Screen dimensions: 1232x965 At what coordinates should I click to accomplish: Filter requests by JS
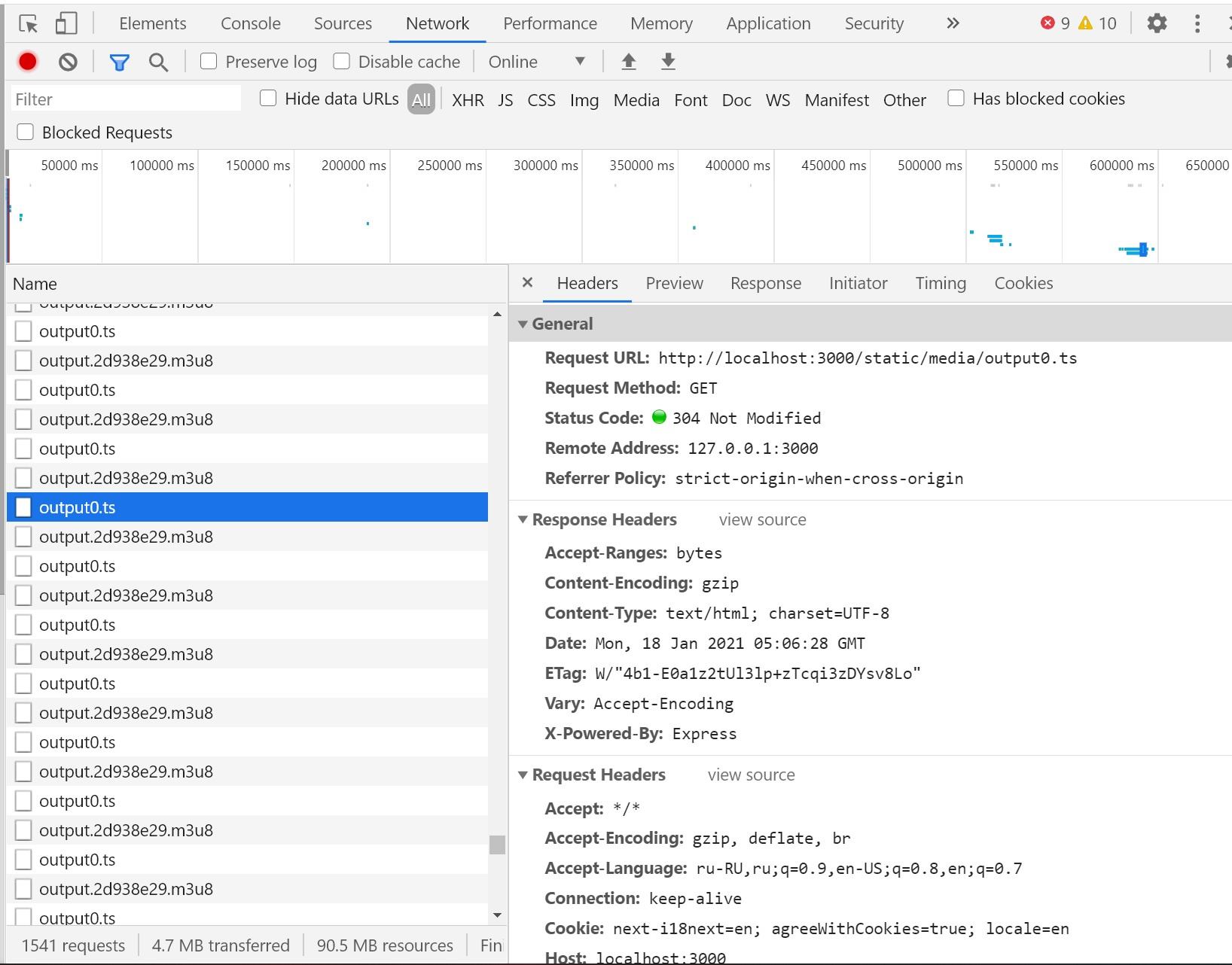(505, 99)
